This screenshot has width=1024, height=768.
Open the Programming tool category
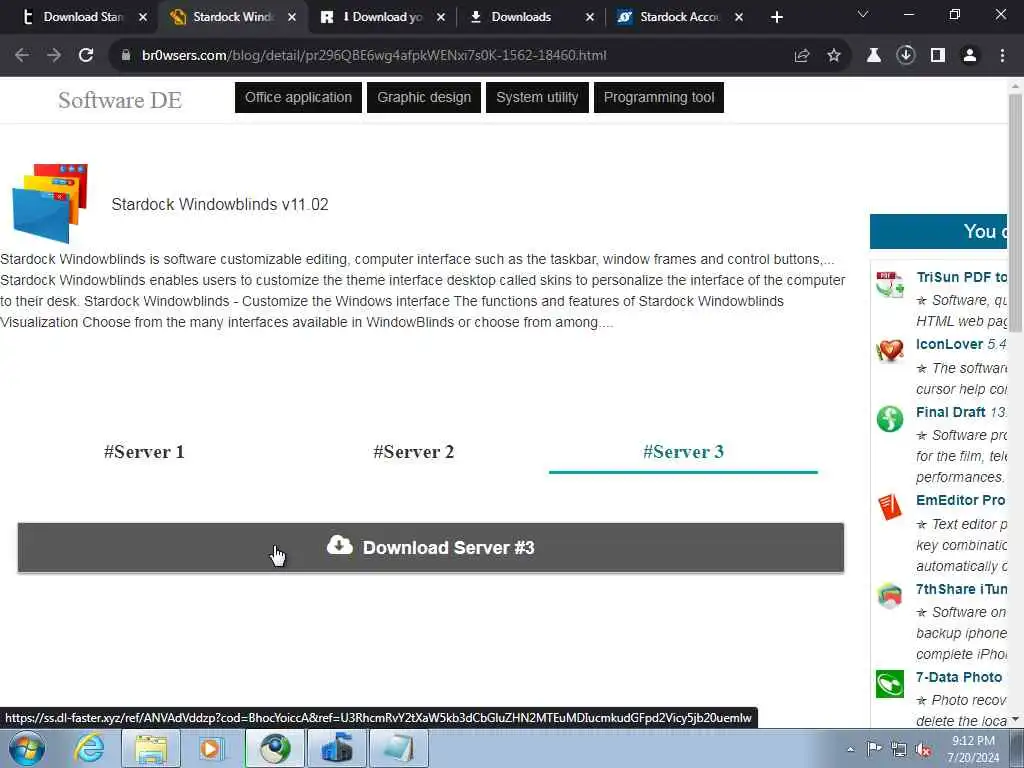coord(659,97)
